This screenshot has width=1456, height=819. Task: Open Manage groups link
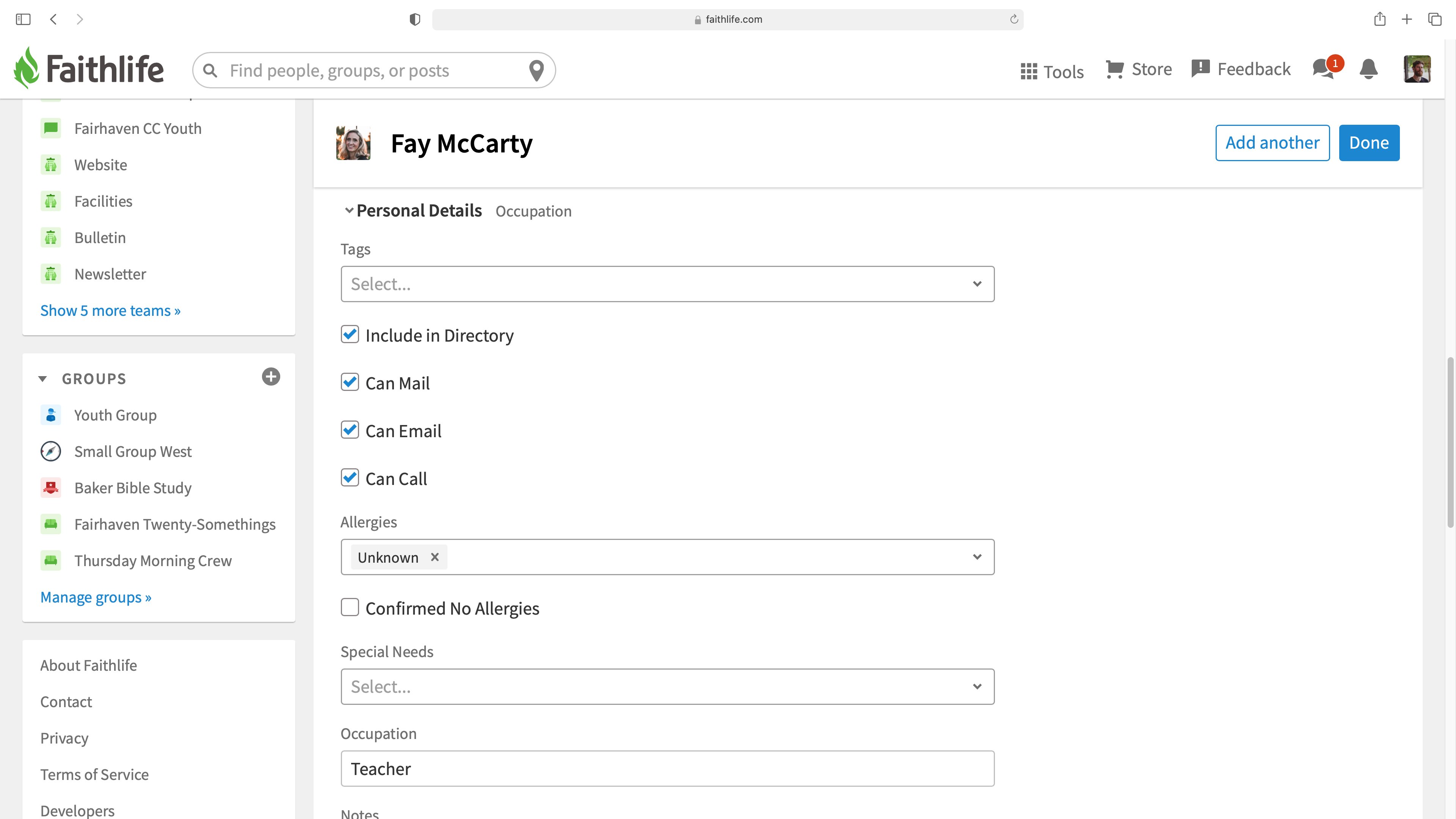[x=96, y=597]
